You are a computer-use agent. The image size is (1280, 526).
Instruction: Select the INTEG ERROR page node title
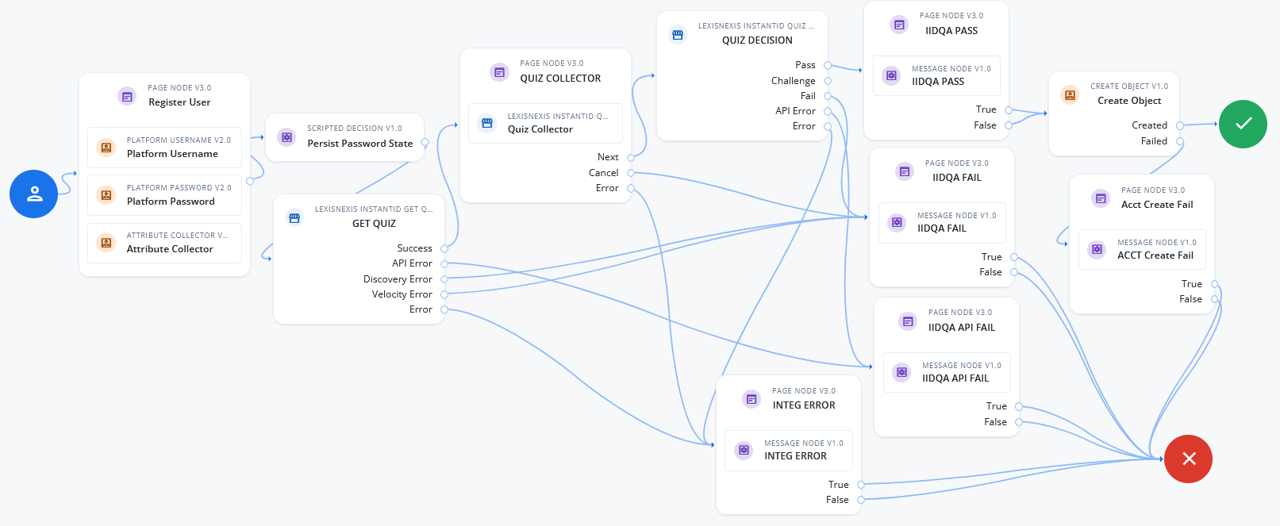click(x=804, y=405)
